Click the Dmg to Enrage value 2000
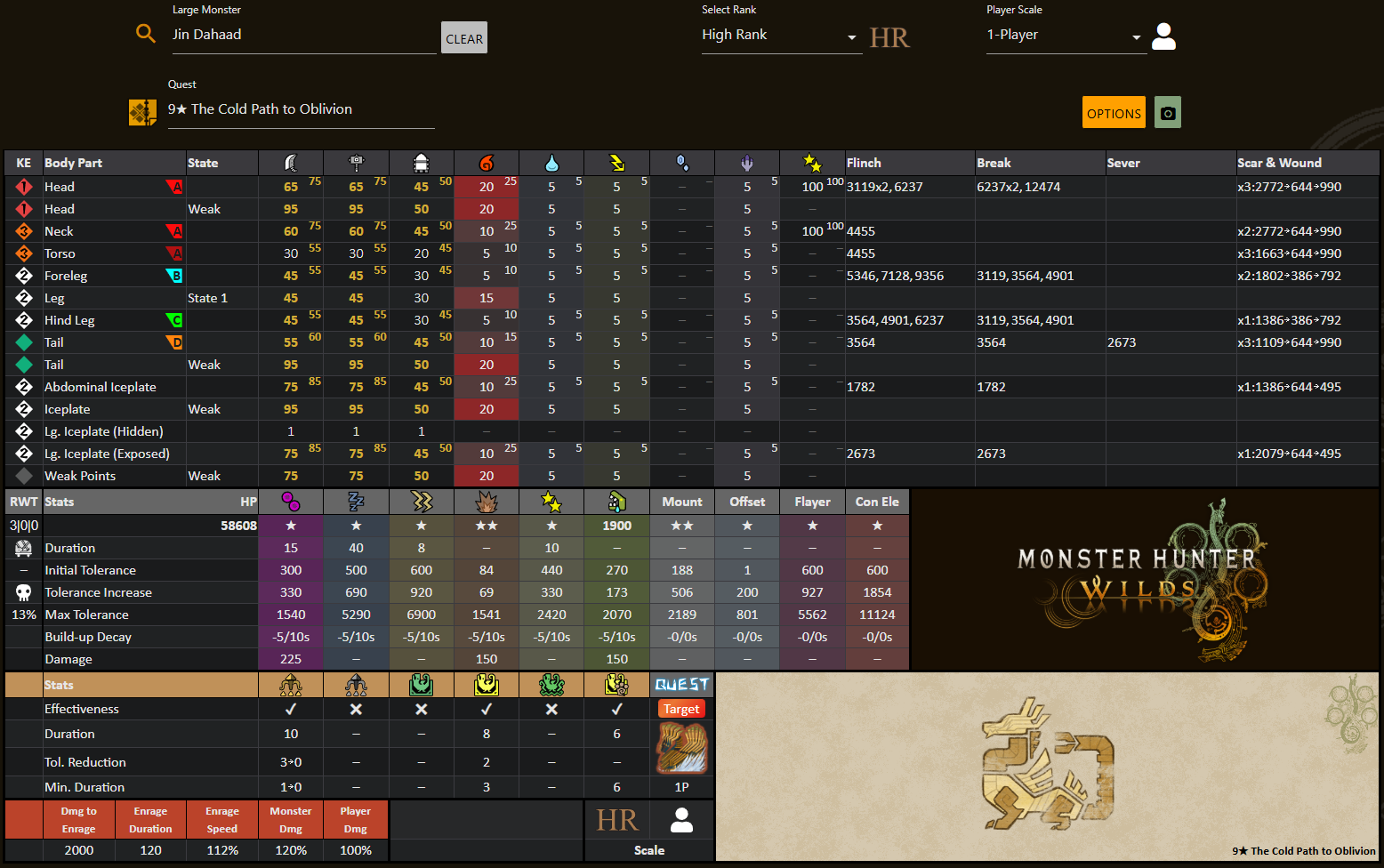1384x868 pixels. click(x=78, y=850)
